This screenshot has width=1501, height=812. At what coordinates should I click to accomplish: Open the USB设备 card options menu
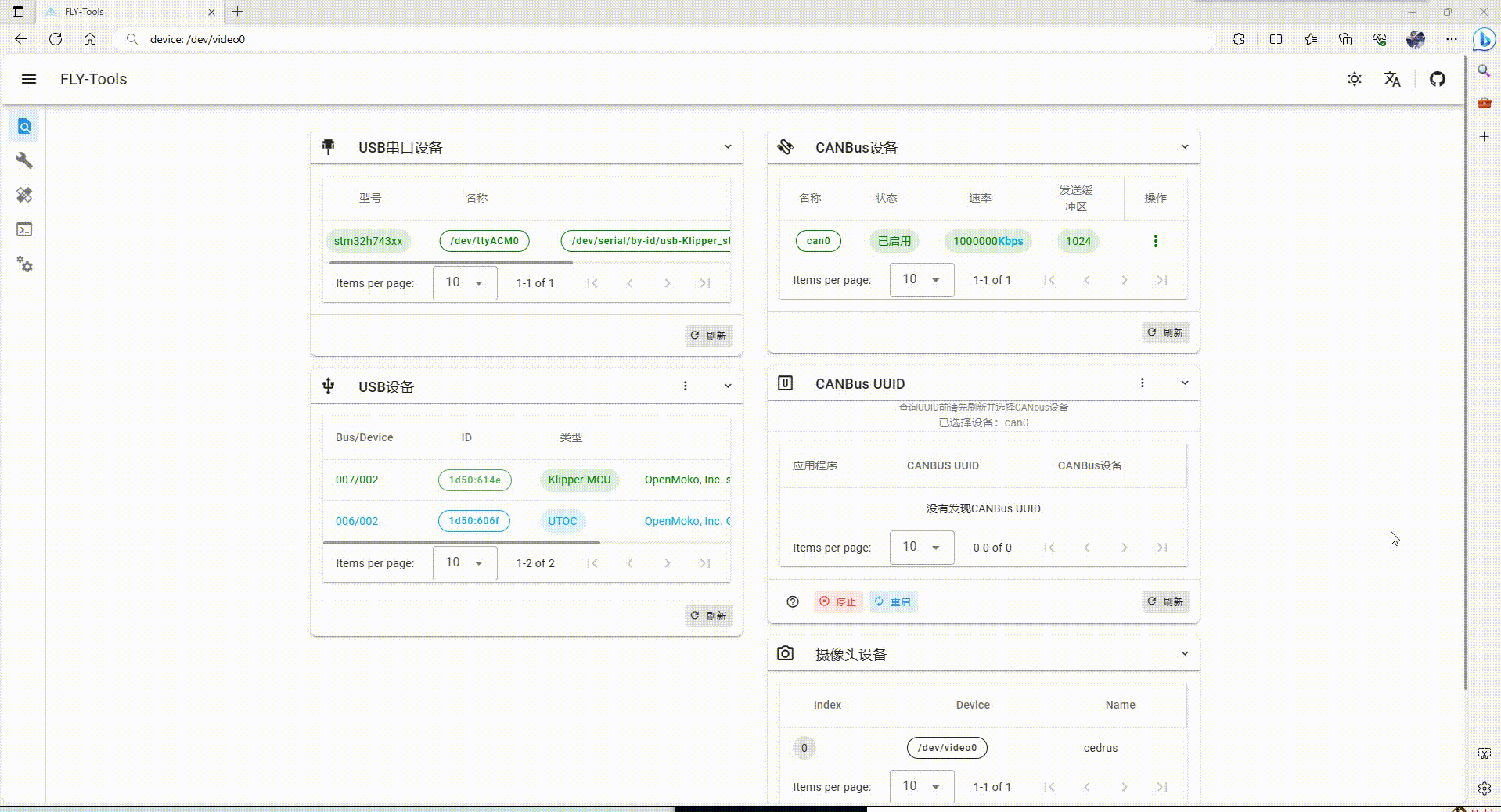coord(685,386)
